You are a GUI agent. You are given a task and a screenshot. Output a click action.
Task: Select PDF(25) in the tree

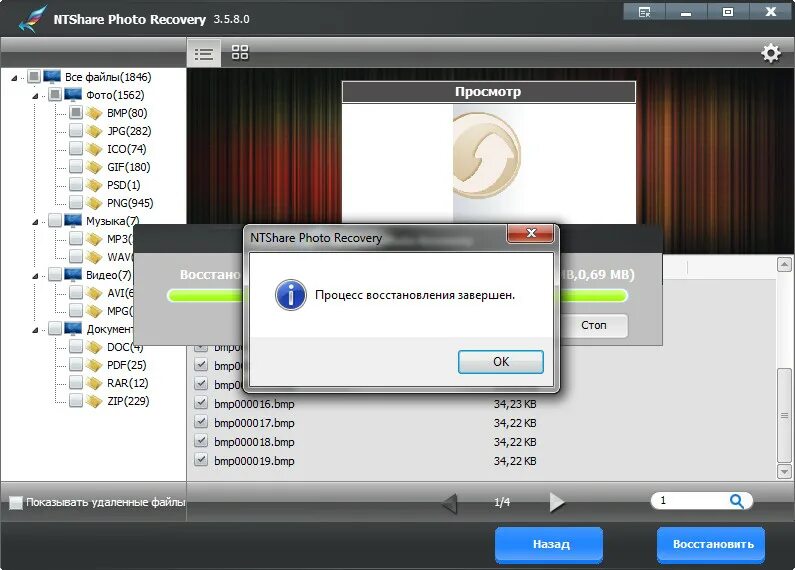pos(127,365)
